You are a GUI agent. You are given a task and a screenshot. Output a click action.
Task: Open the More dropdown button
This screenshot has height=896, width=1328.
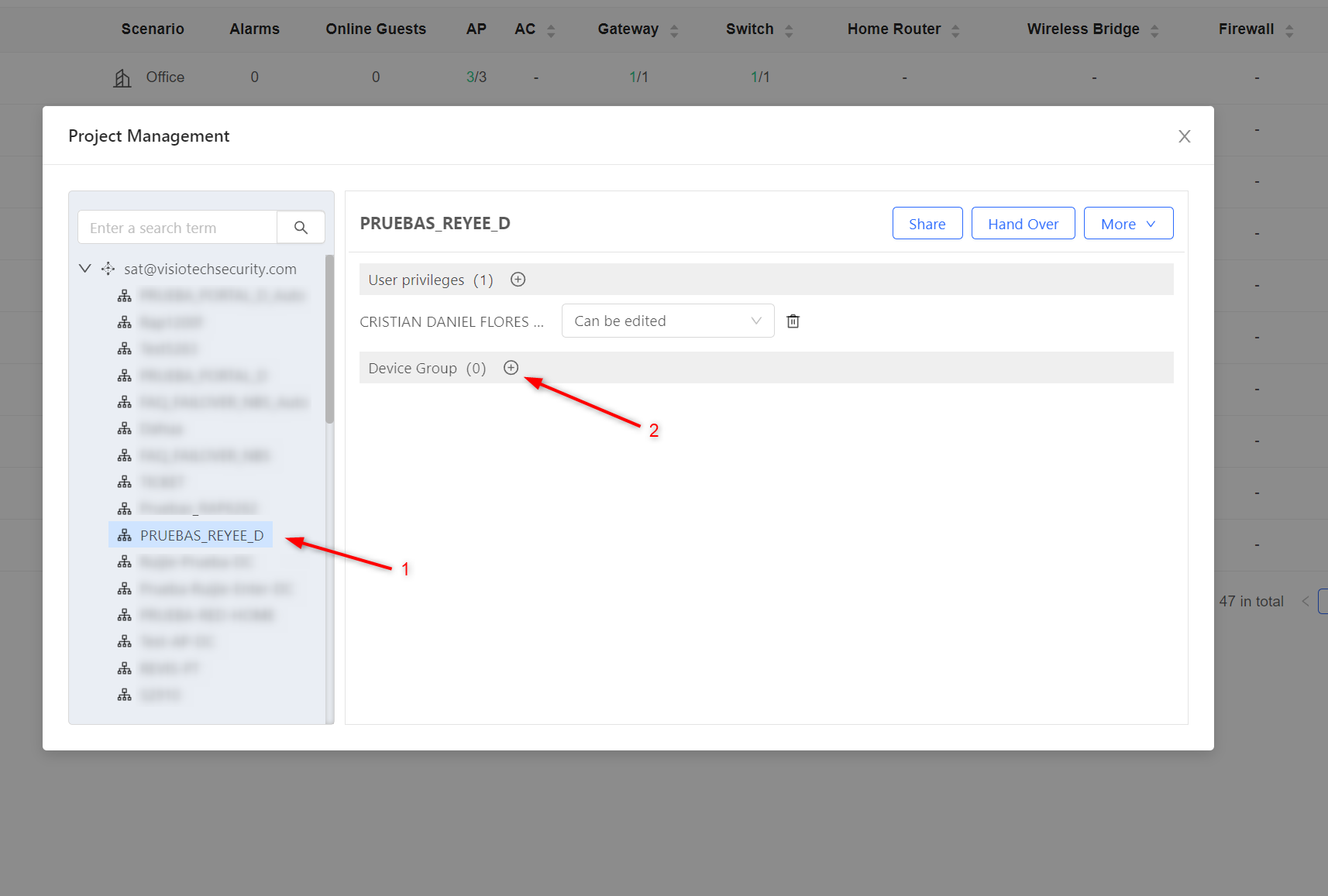[x=1128, y=223]
